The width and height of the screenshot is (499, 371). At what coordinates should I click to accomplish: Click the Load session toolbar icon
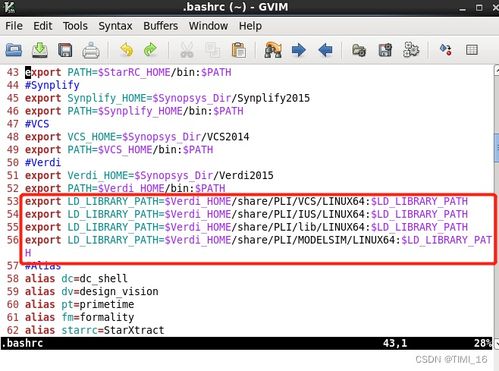pos(359,50)
